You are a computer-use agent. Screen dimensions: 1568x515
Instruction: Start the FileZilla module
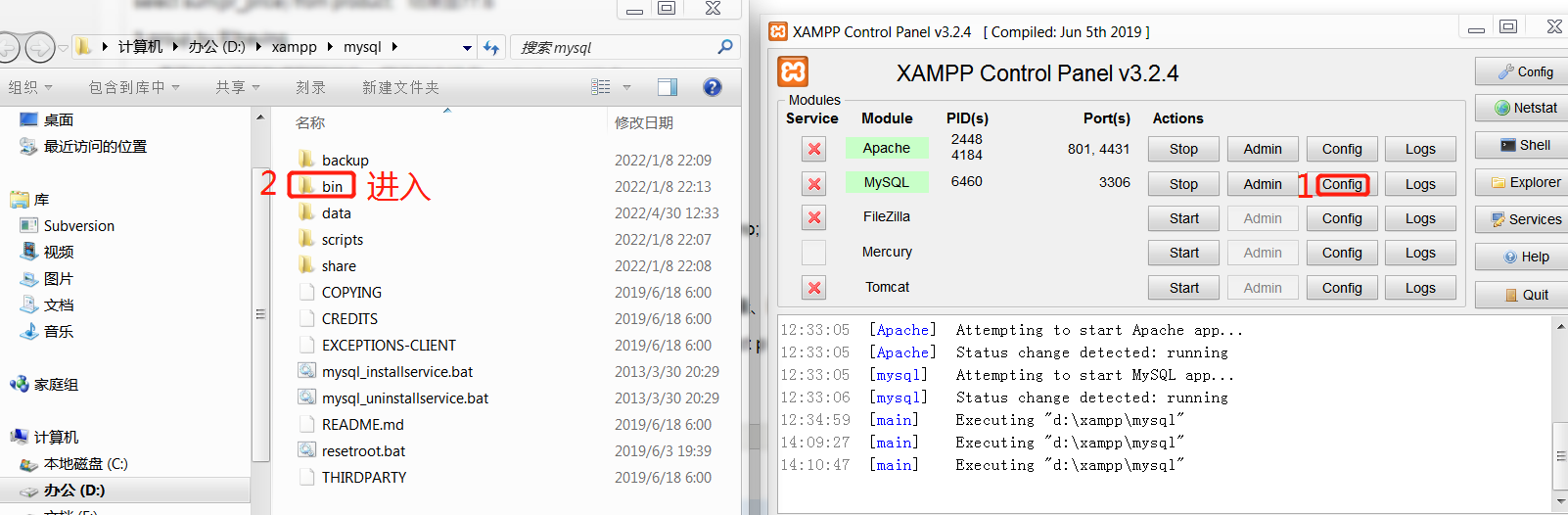tap(1183, 218)
